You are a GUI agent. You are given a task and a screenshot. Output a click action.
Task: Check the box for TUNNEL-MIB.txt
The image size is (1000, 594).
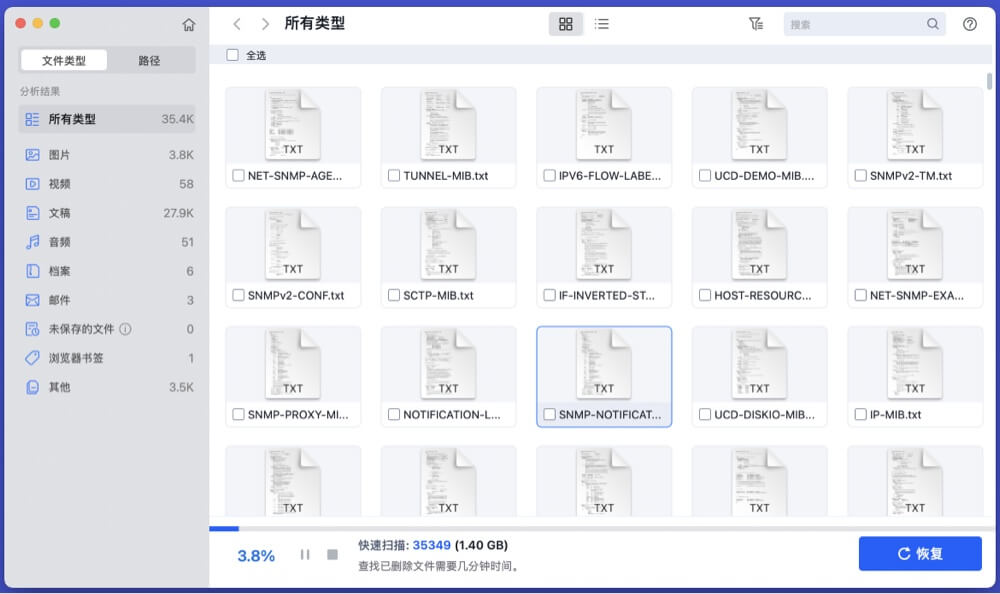click(392, 174)
